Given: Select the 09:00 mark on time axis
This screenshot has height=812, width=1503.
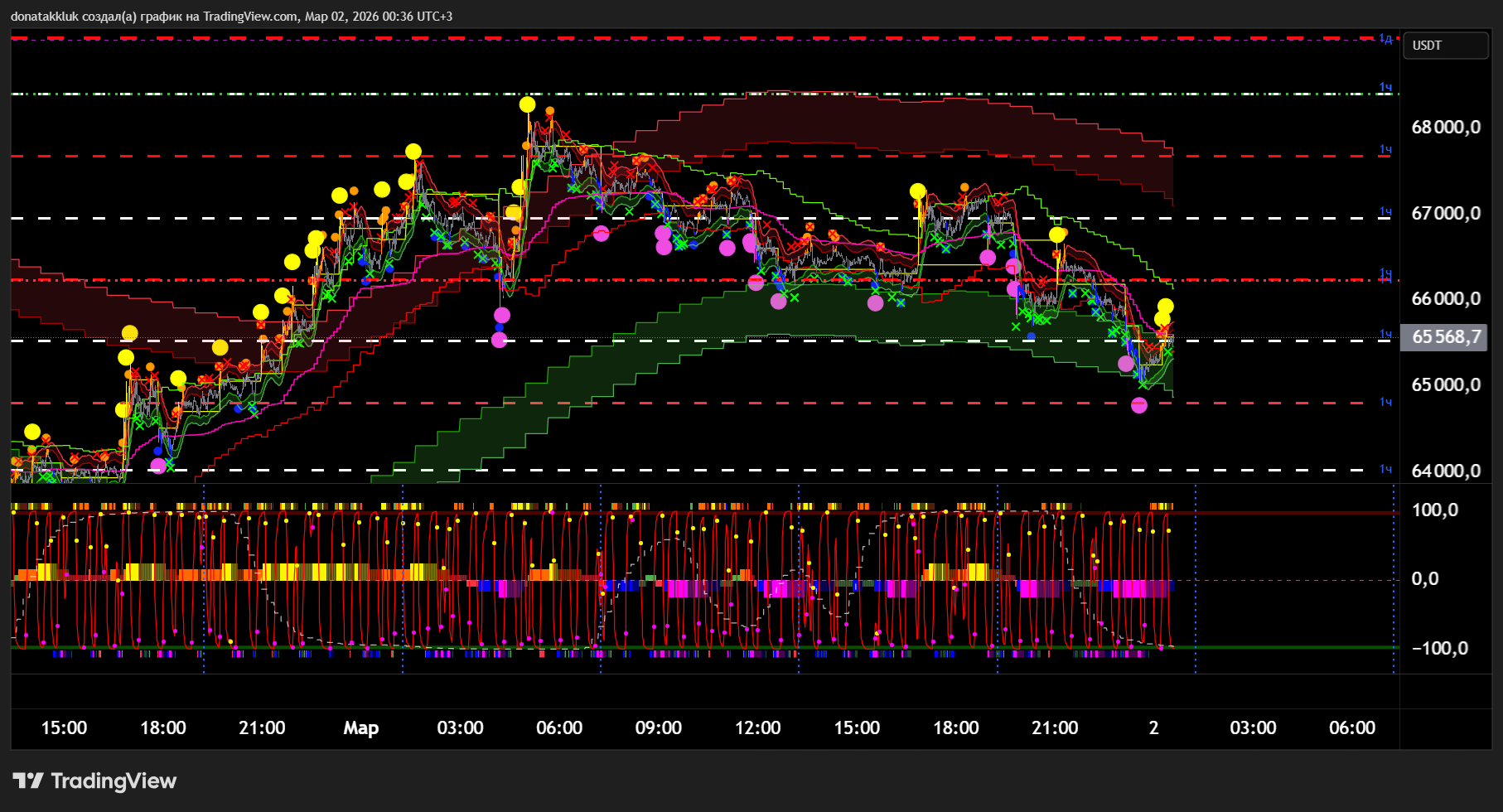Looking at the screenshot, I should click(658, 728).
